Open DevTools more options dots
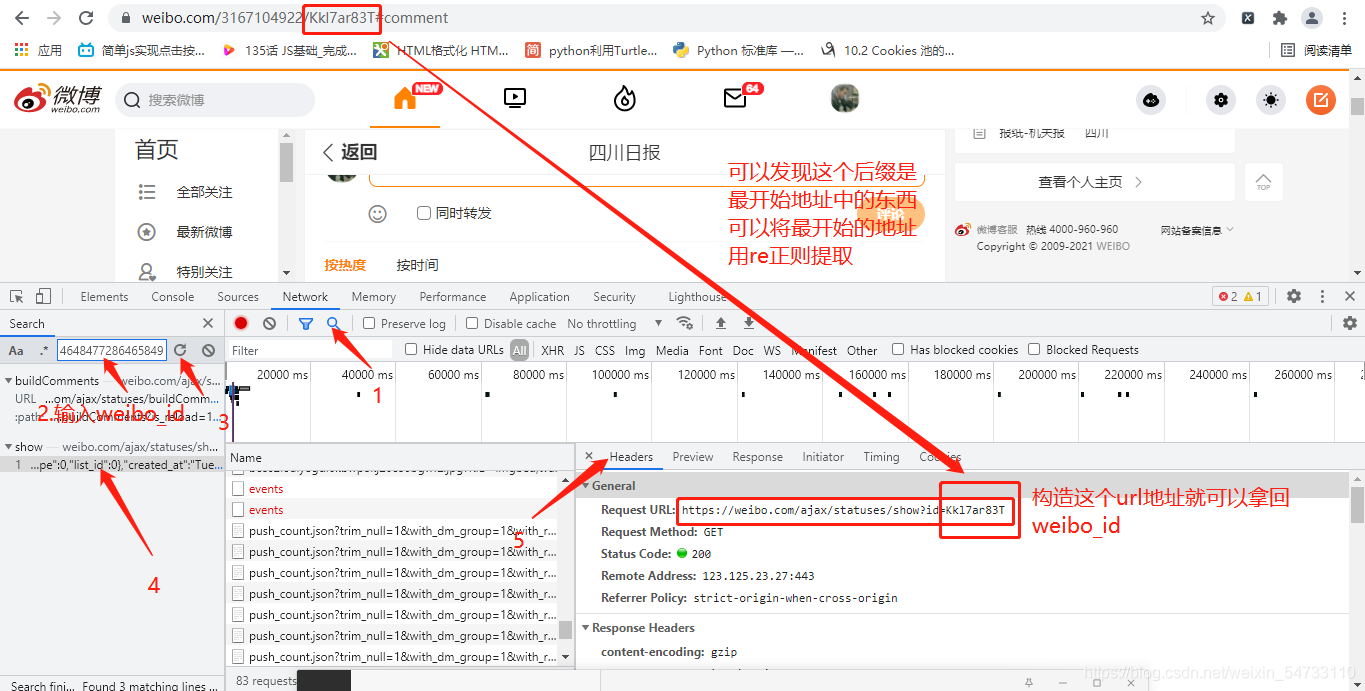The width and height of the screenshot is (1365, 691). tap(1323, 297)
